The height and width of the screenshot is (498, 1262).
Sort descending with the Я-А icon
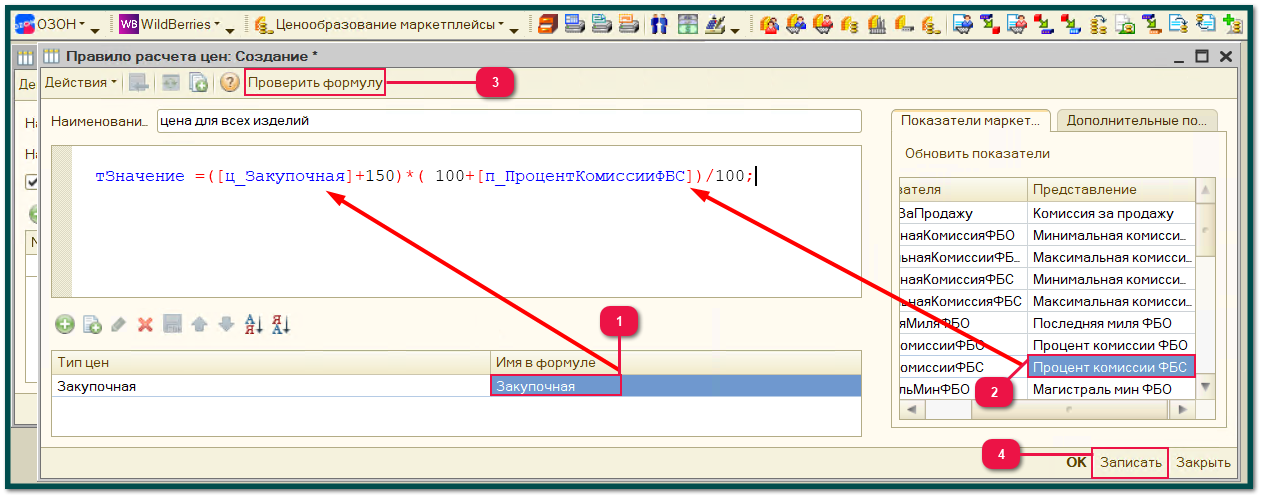pos(280,324)
